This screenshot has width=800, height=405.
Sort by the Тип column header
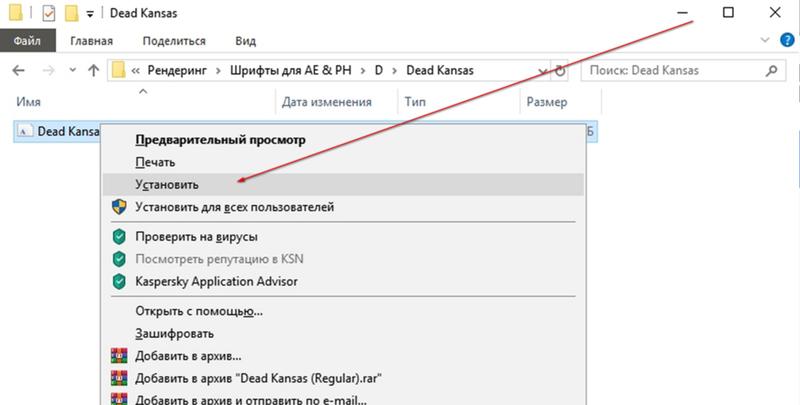pos(415,102)
